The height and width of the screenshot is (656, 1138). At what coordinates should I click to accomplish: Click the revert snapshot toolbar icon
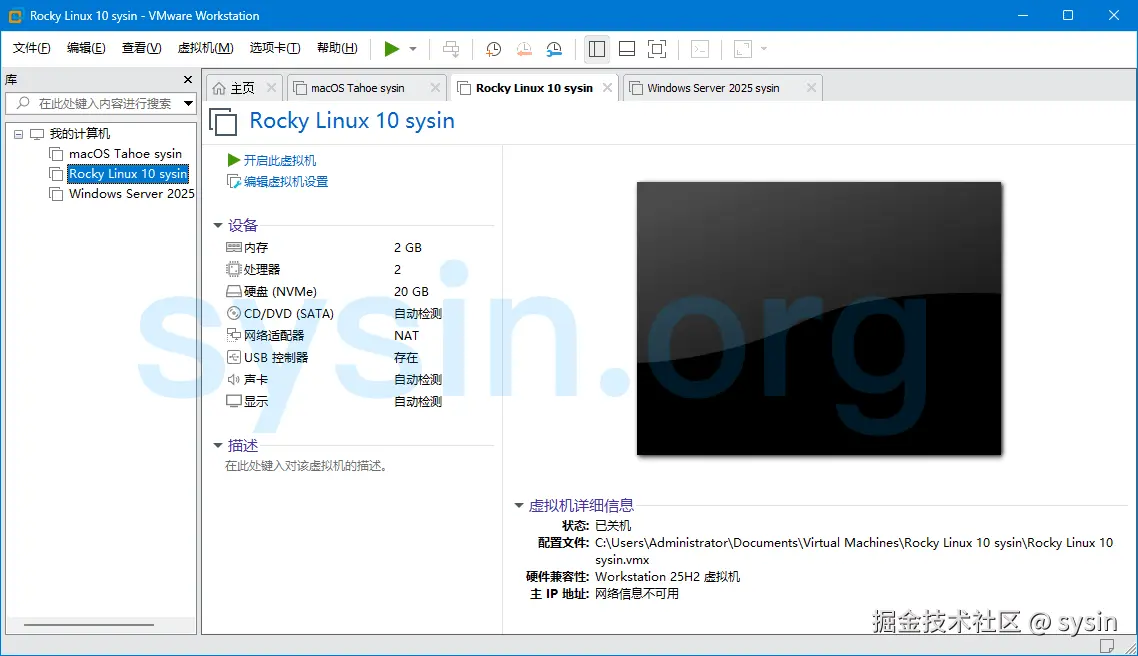[524, 48]
